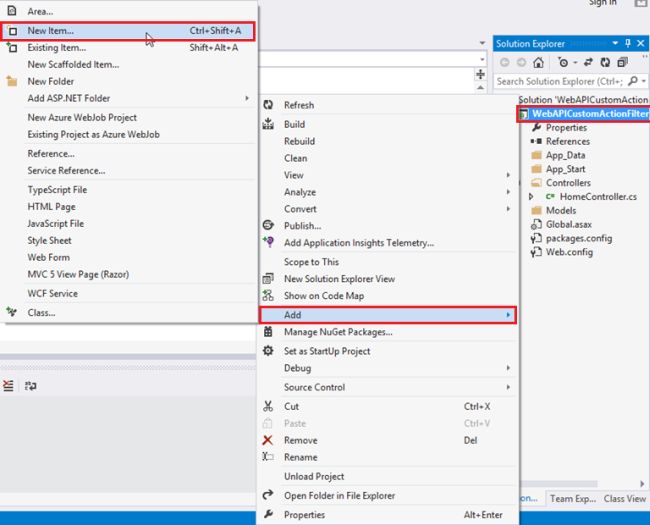Select Existing Item... menu entry

(x=128, y=48)
